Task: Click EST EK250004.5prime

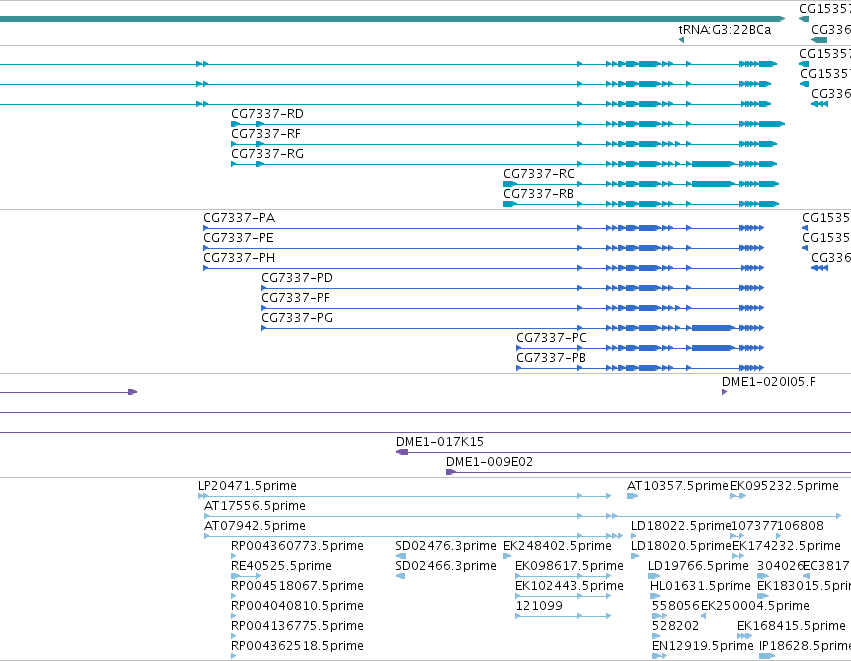Action: 755,606
